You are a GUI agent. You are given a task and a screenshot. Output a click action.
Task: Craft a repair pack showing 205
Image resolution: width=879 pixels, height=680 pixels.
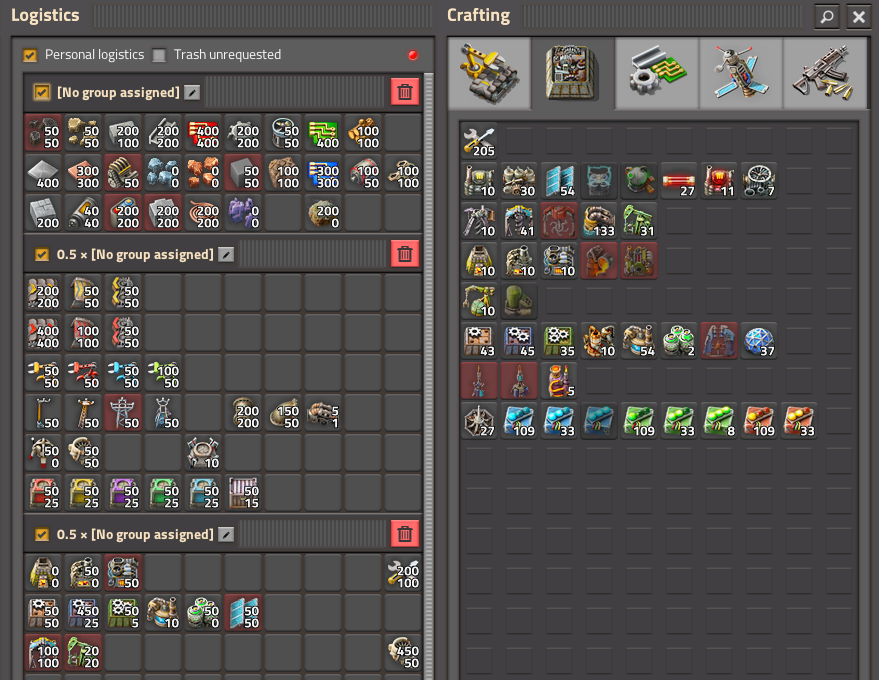click(480, 141)
